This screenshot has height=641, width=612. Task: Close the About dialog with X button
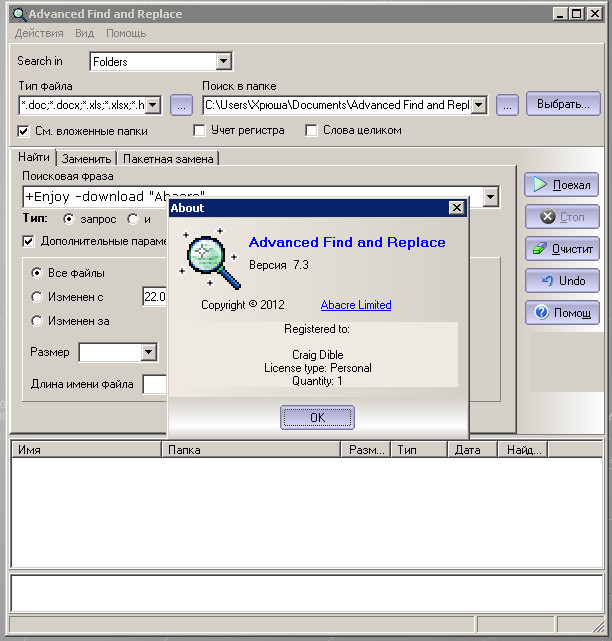click(456, 208)
